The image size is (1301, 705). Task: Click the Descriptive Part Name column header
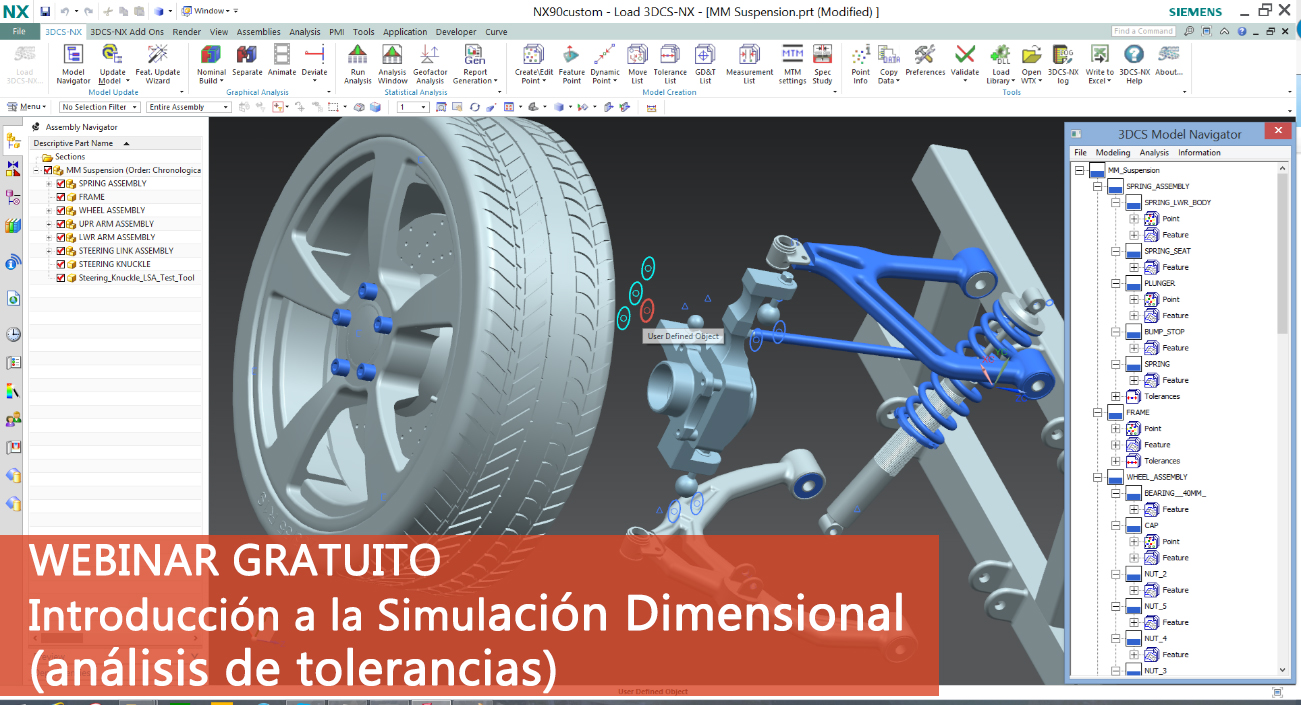[x=116, y=143]
